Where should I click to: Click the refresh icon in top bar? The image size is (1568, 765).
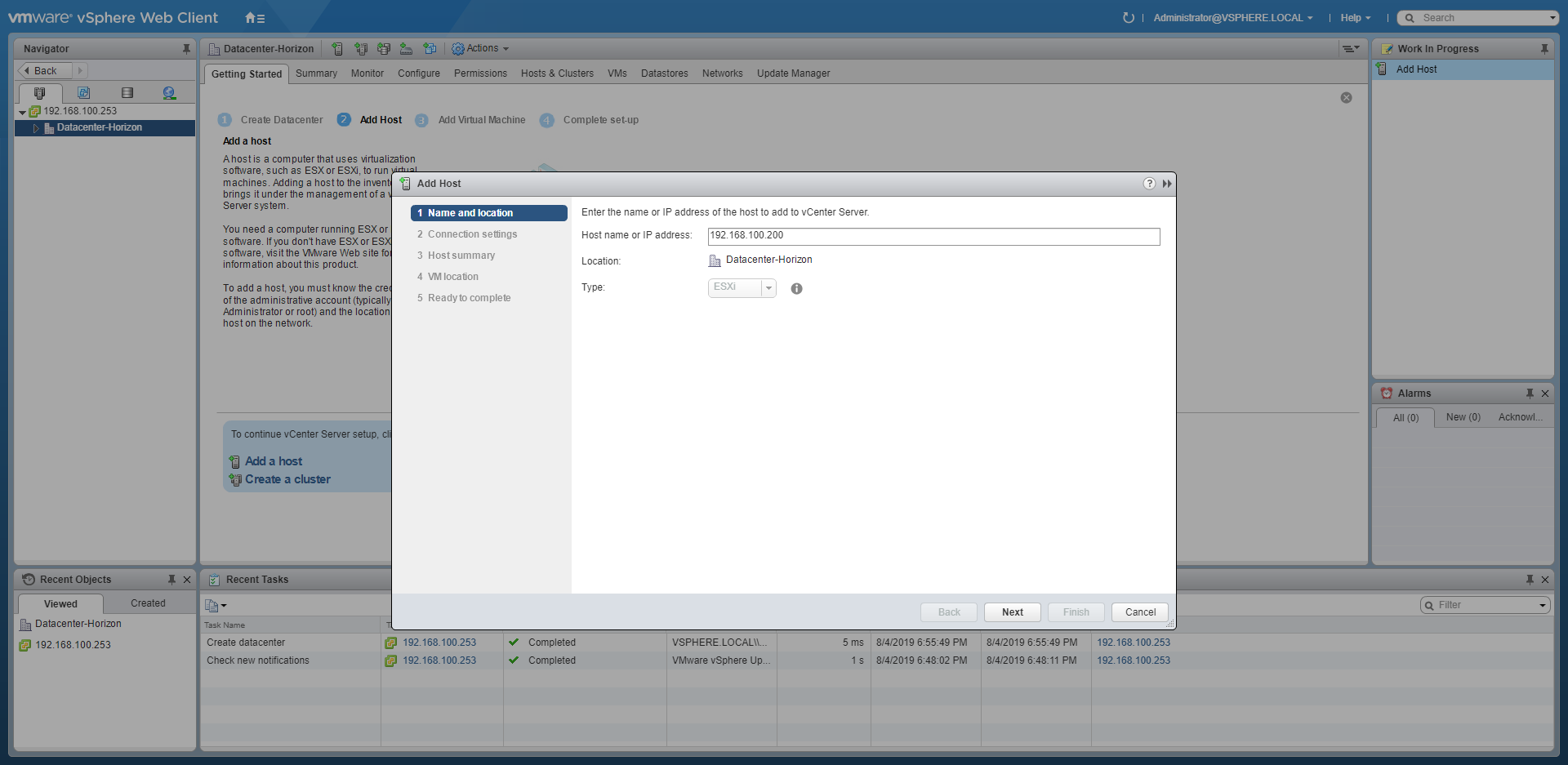(1129, 18)
